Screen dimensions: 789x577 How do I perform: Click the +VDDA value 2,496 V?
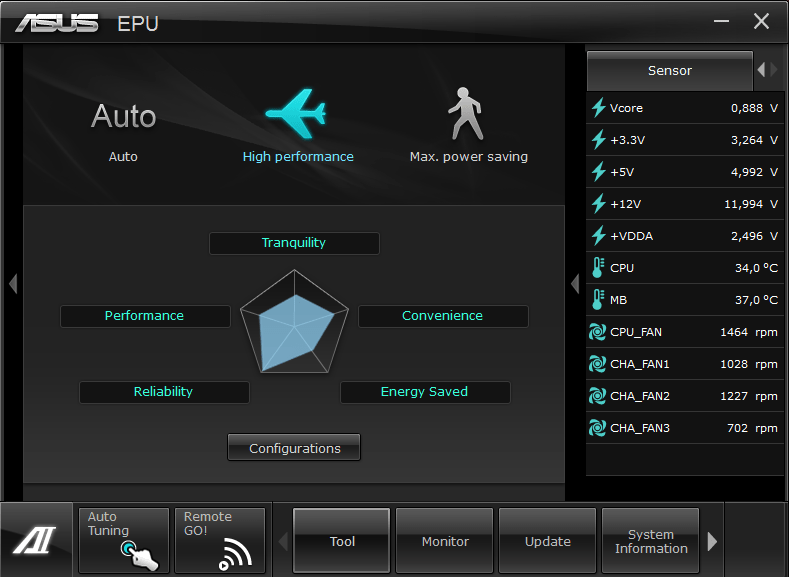[x=754, y=236]
